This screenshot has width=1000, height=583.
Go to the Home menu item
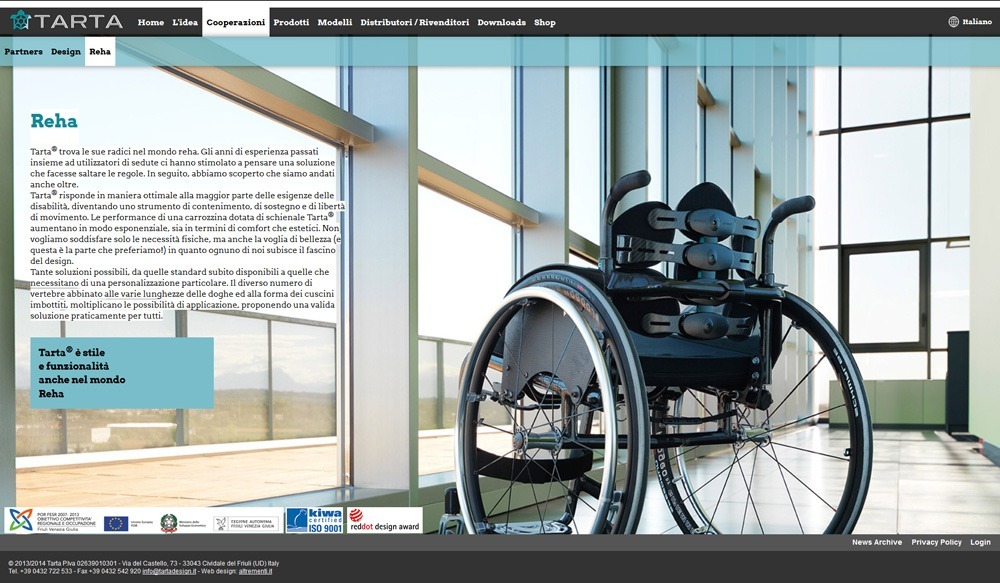(x=151, y=22)
